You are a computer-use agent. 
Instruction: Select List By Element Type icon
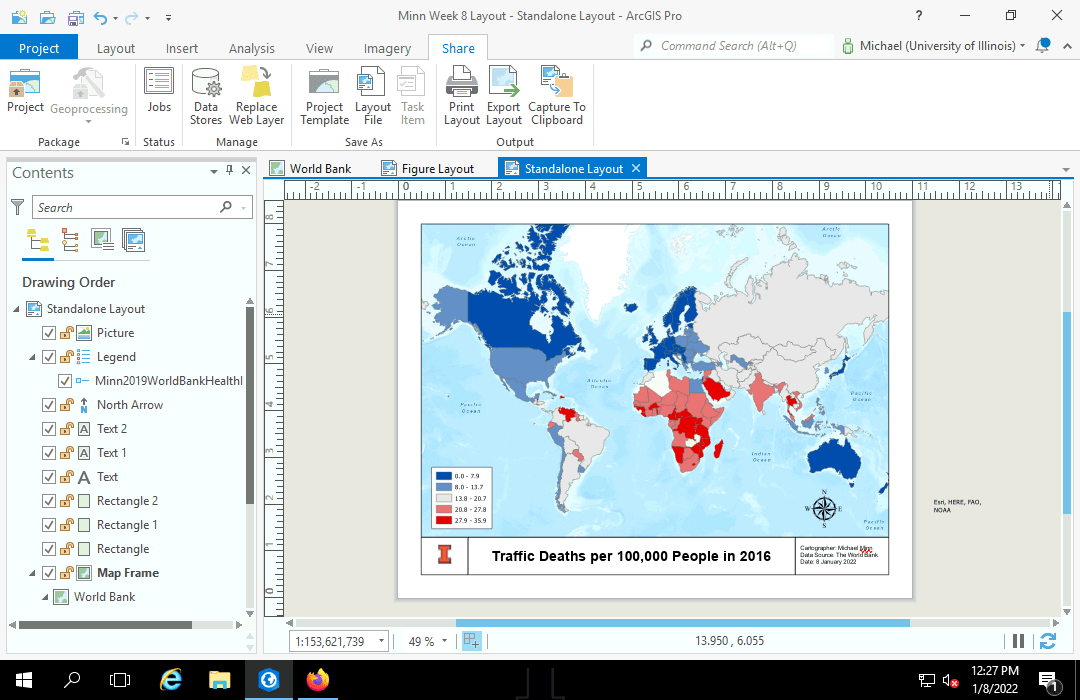pyautogui.click(x=70, y=240)
